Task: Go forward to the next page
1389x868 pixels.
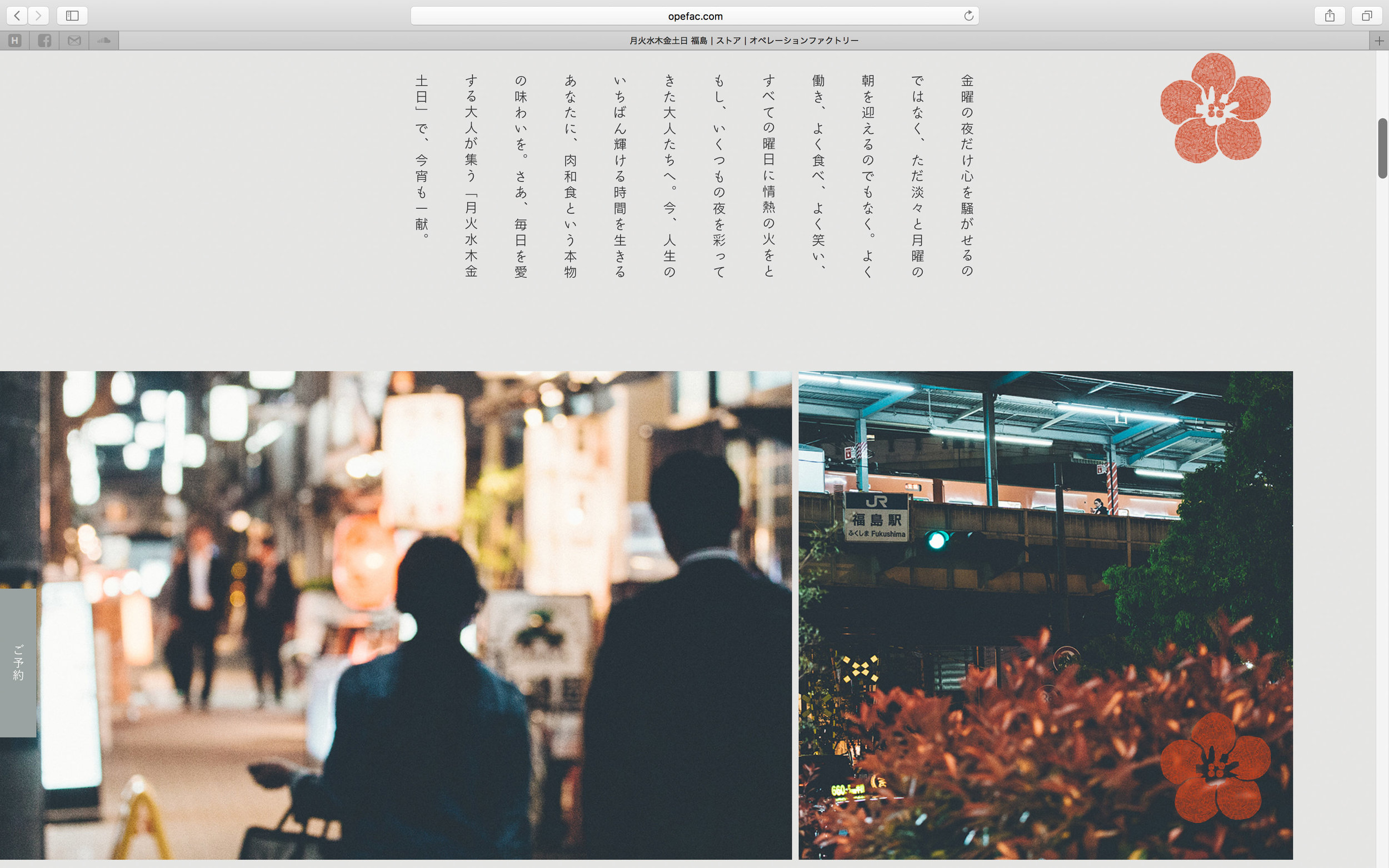Action: tap(38, 16)
